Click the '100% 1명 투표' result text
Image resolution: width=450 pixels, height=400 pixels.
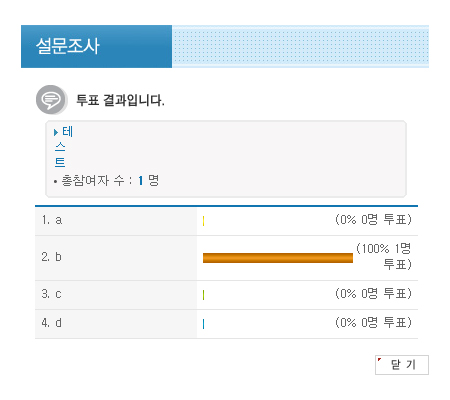(384, 256)
